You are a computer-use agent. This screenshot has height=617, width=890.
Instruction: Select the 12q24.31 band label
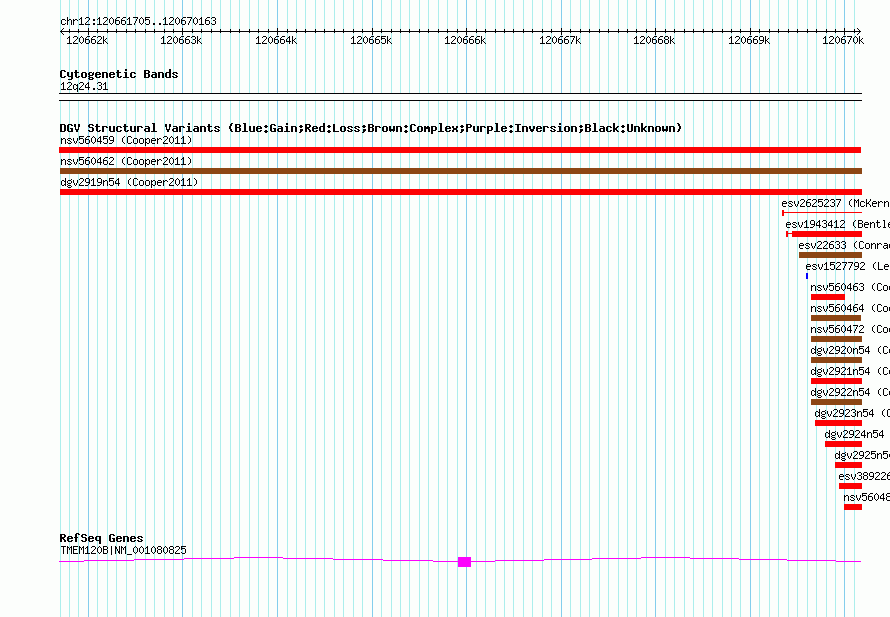point(84,86)
